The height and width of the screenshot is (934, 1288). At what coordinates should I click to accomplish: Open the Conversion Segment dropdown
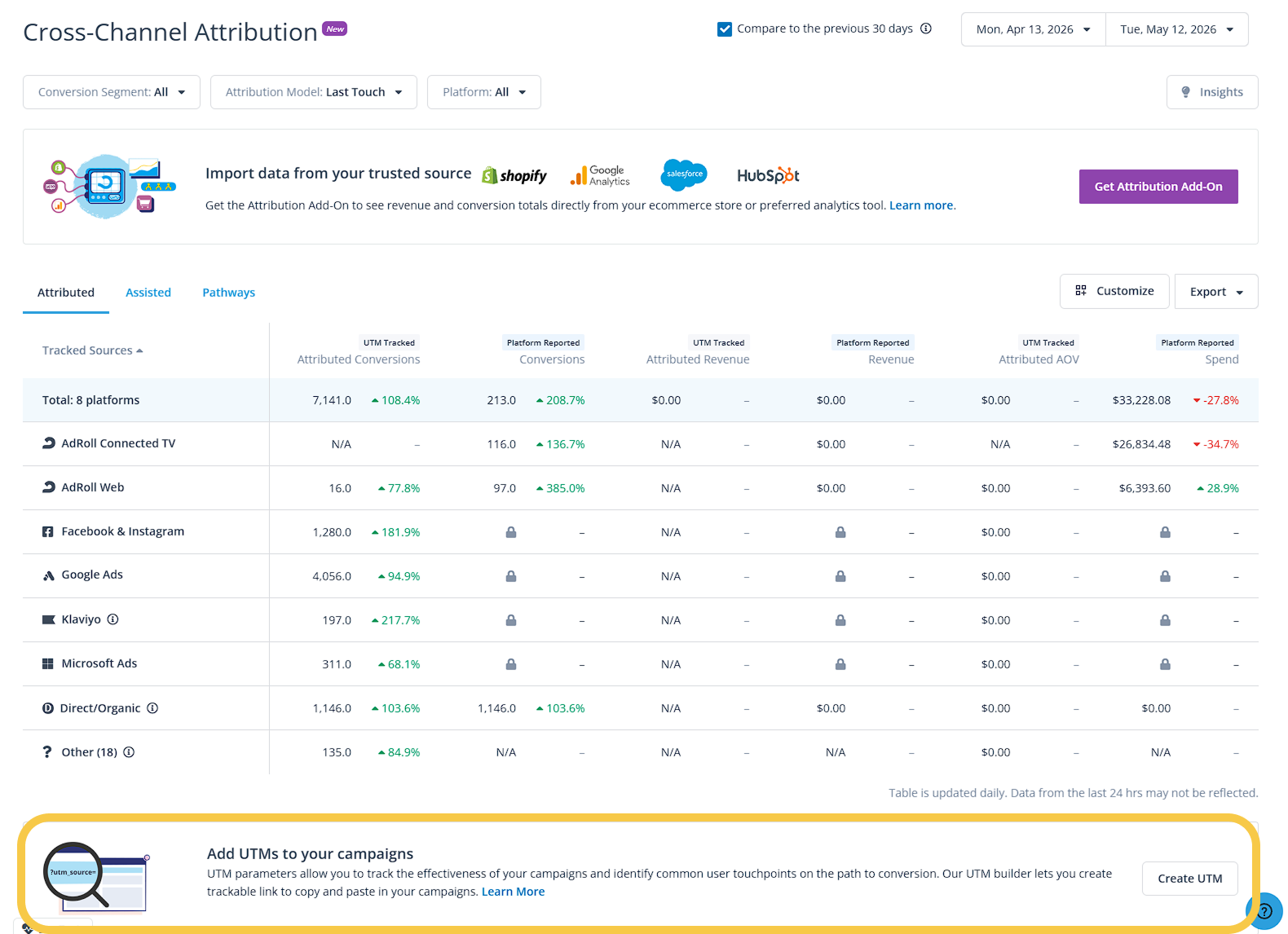click(112, 92)
